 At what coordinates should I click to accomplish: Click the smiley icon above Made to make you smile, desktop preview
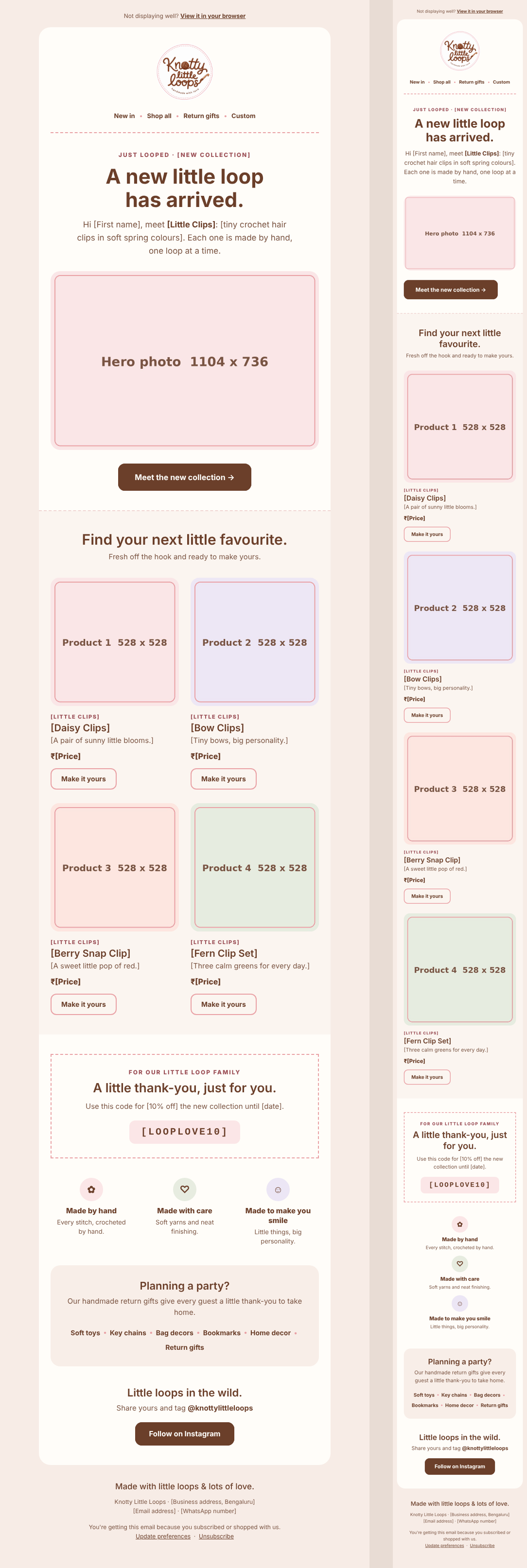[x=278, y=1189]
